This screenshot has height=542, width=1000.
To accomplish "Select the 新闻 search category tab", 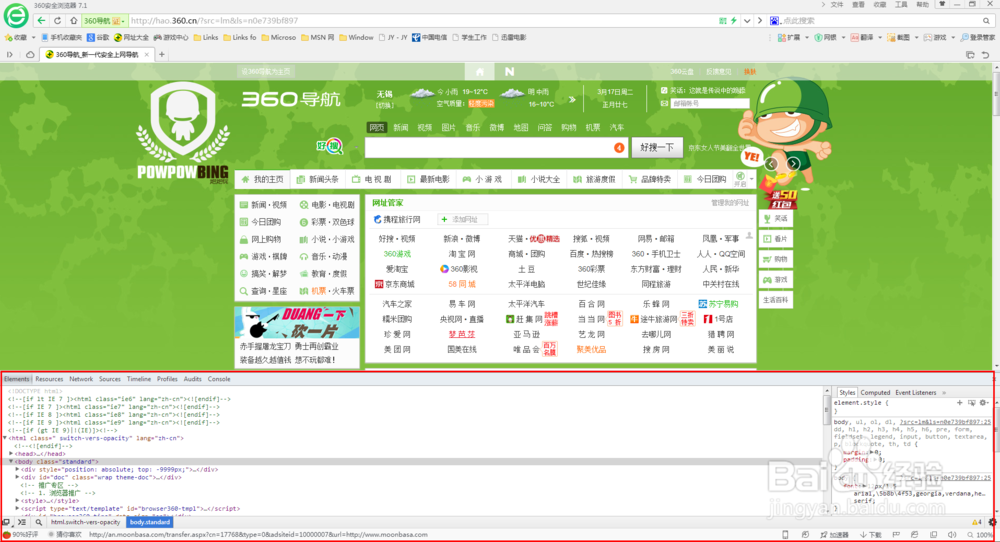I will [401, 128].
